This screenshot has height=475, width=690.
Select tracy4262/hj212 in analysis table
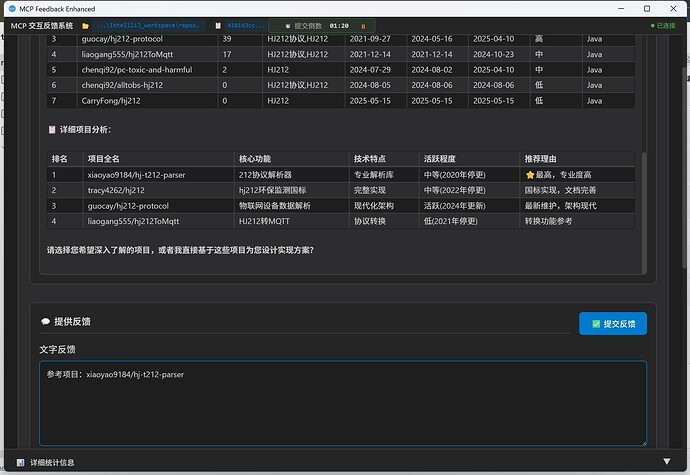(116, 190)
